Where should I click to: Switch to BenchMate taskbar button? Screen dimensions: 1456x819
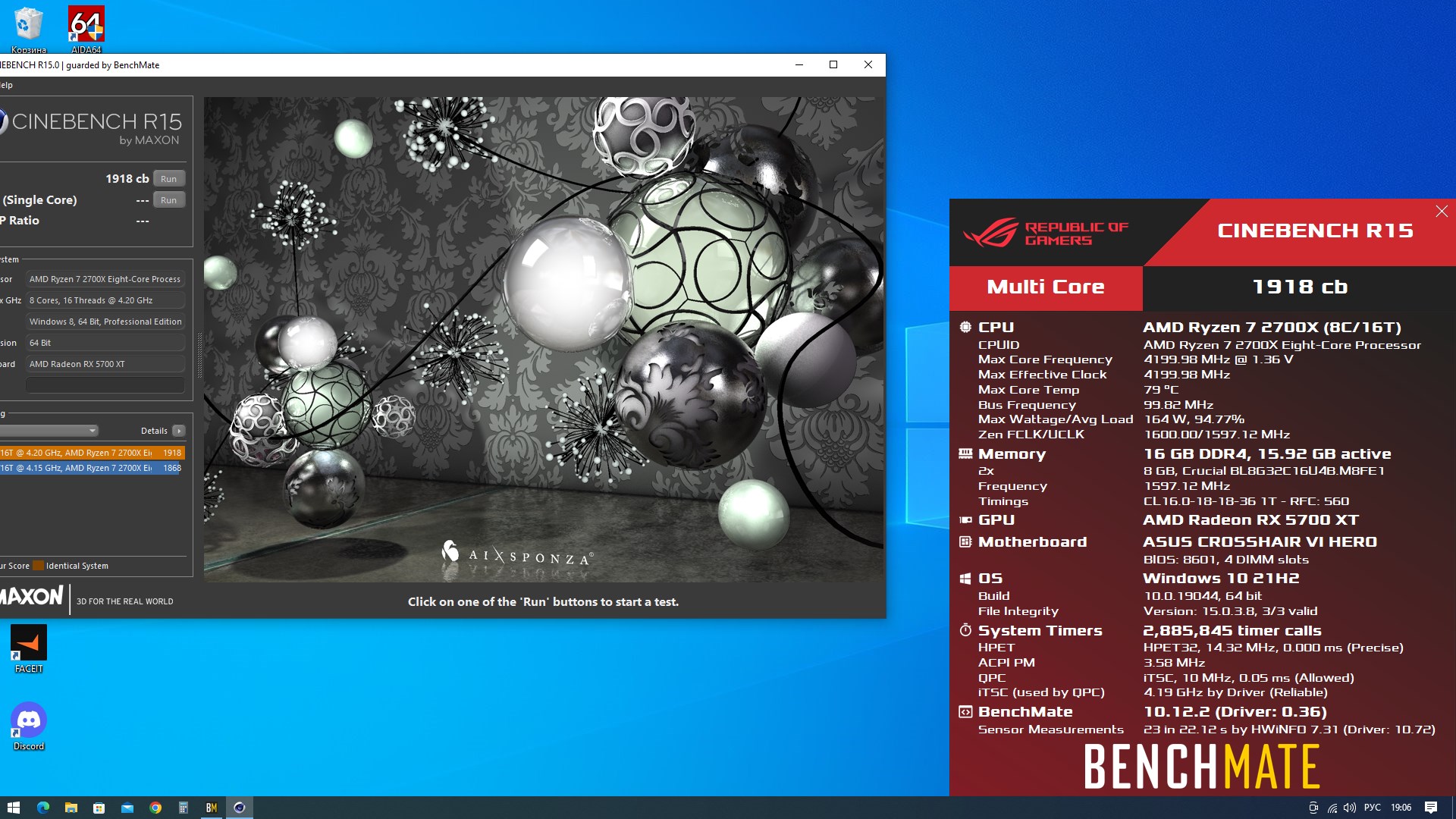coord(211,808)
